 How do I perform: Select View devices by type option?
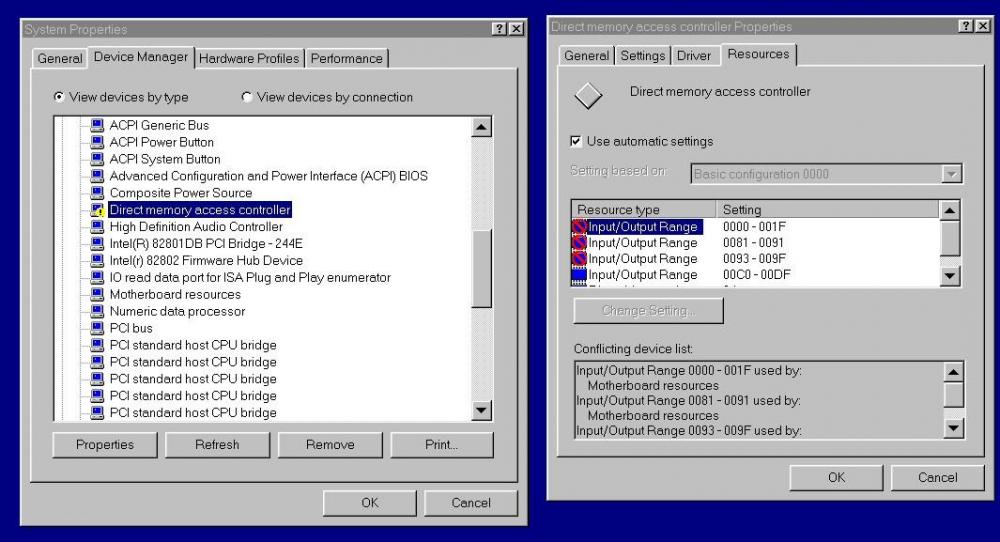tap(60, 97)
